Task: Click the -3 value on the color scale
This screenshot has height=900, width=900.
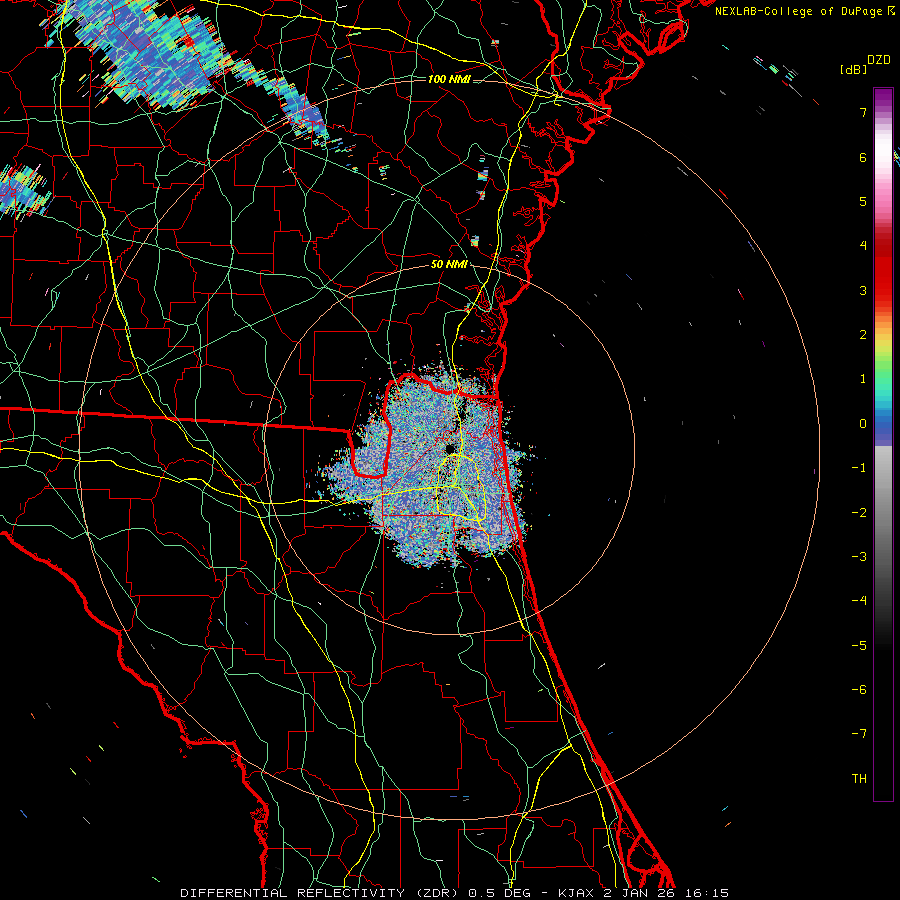Action: 859,557
